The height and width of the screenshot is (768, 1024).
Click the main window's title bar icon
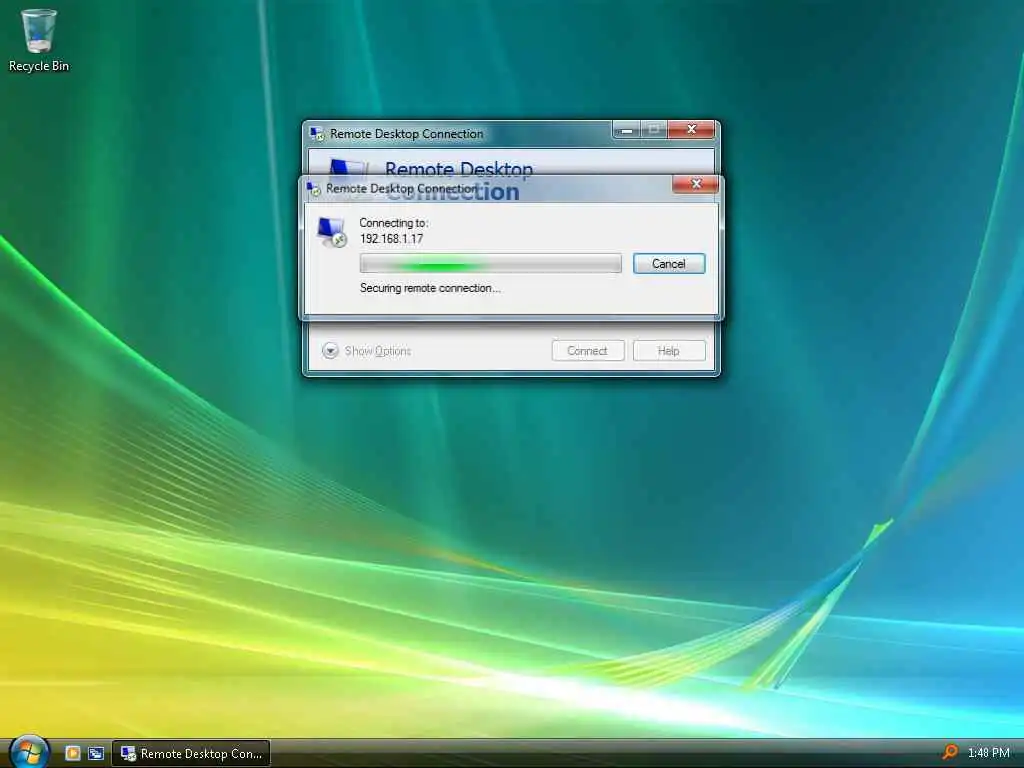coord(317,134)
